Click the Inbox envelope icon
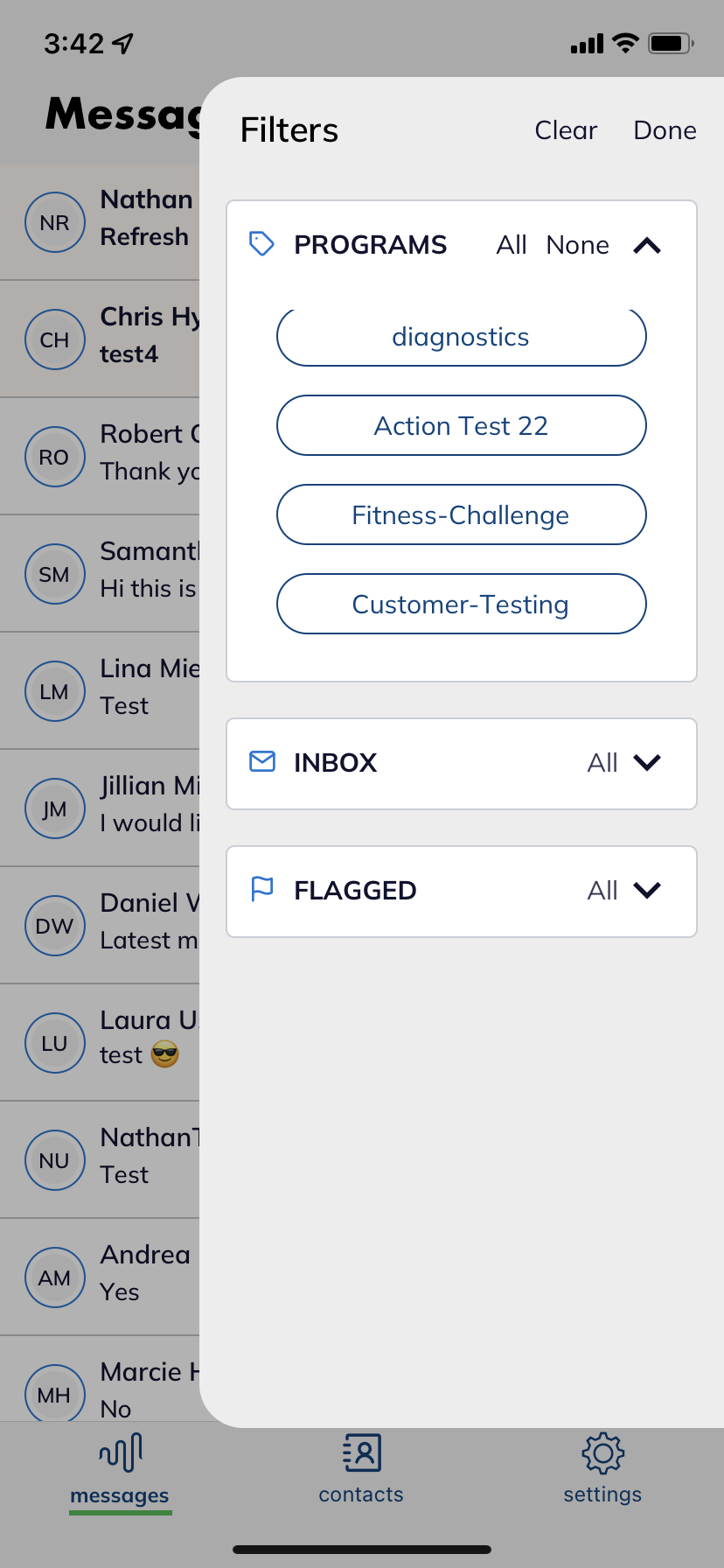The height and width of the screenshot is (1568, 724). tap(262, 761)
